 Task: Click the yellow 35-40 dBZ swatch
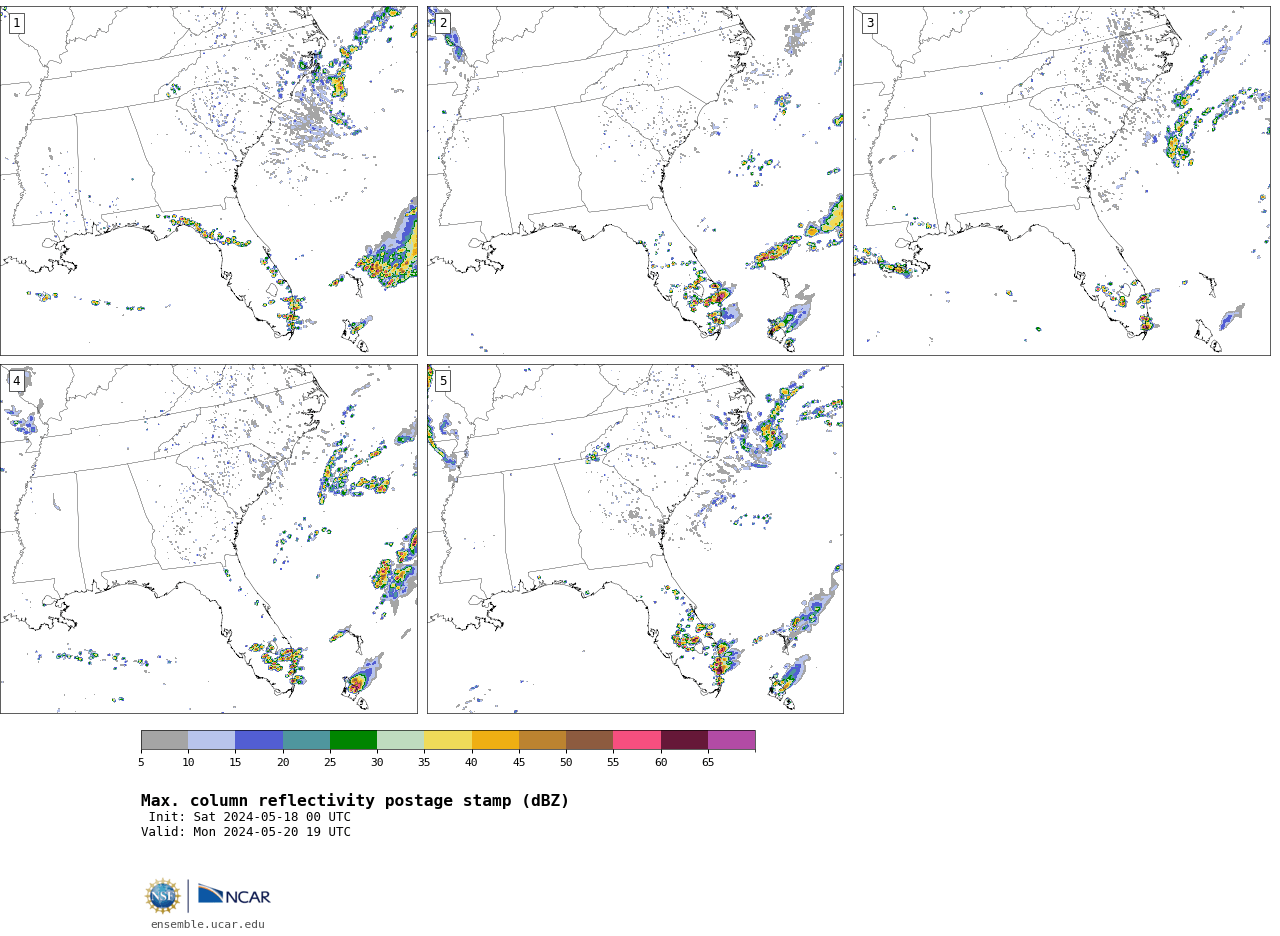click(x=448, y=740)
